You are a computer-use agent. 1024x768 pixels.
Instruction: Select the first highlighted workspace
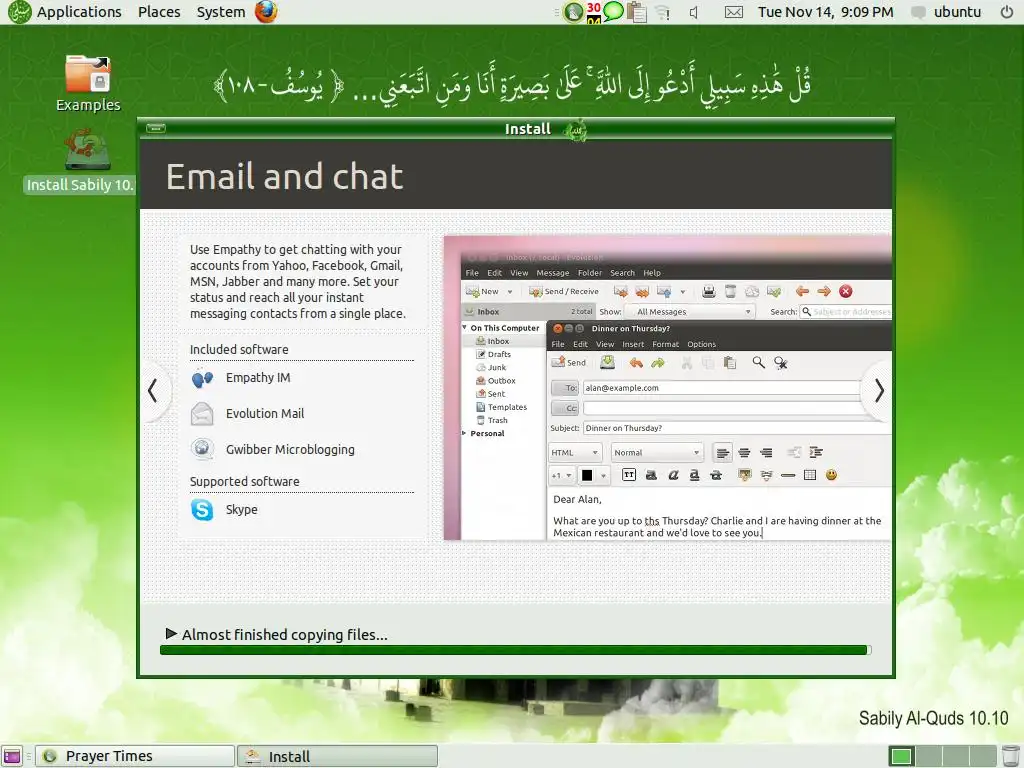(901, 756)
